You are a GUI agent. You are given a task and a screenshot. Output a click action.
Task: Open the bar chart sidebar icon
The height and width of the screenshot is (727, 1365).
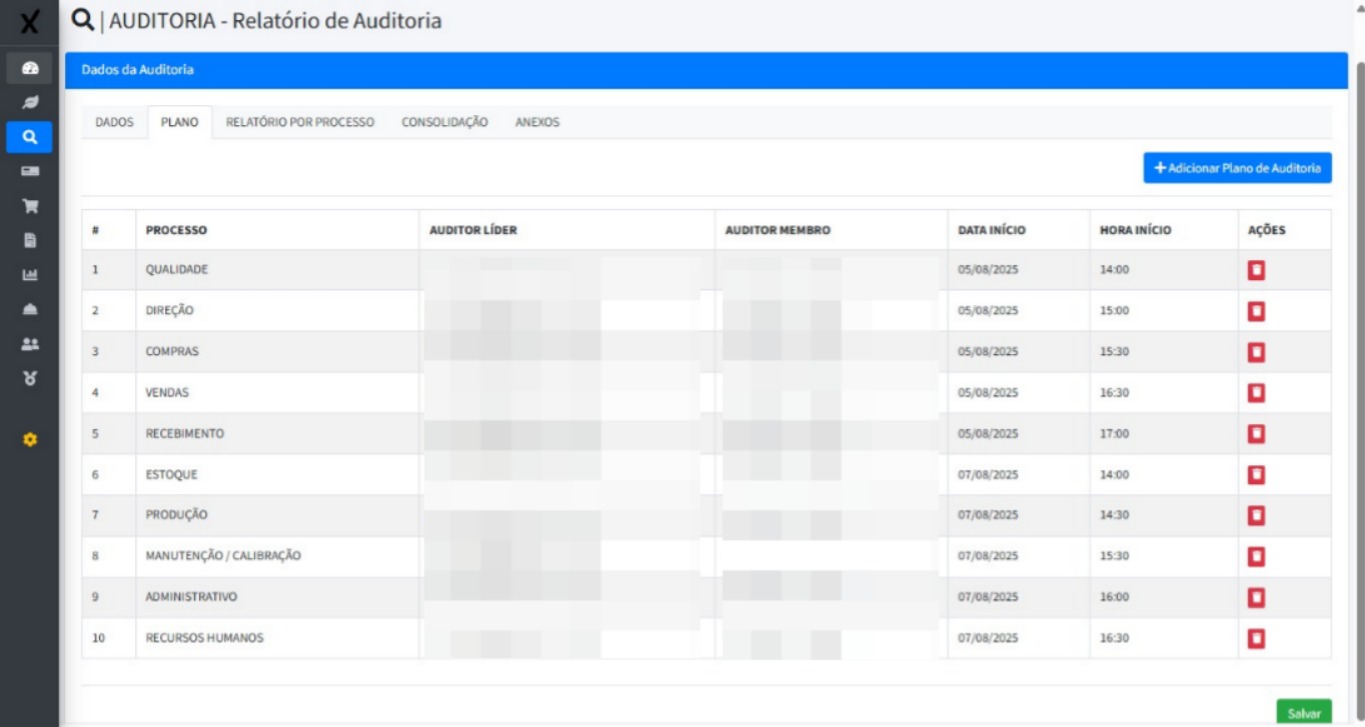29,275
